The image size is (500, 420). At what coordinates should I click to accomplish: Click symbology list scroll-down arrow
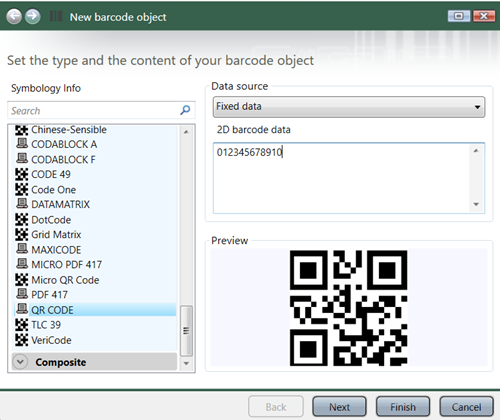[186, 363]
